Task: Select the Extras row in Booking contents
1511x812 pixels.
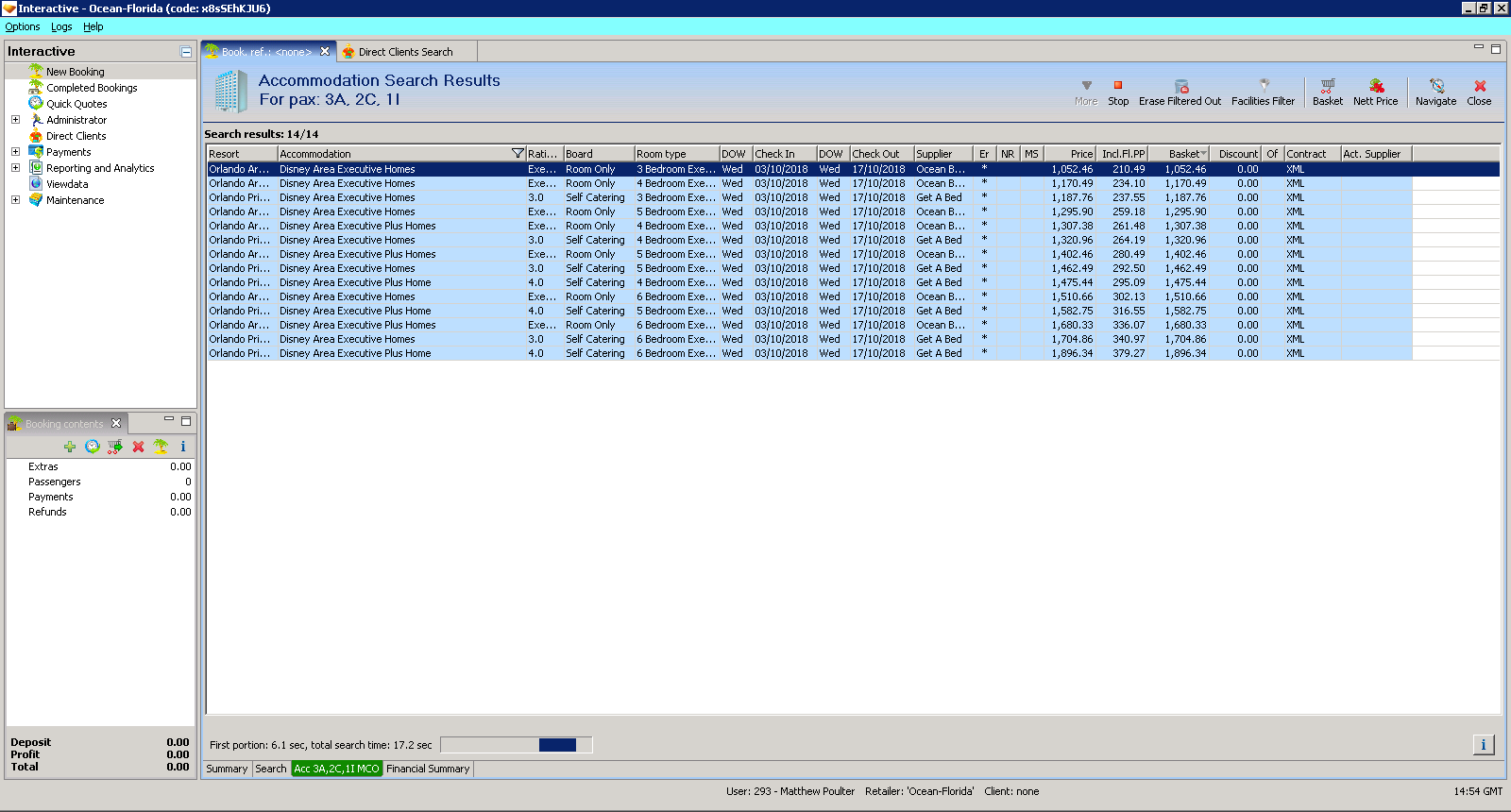Action: [x=100, y=466]
